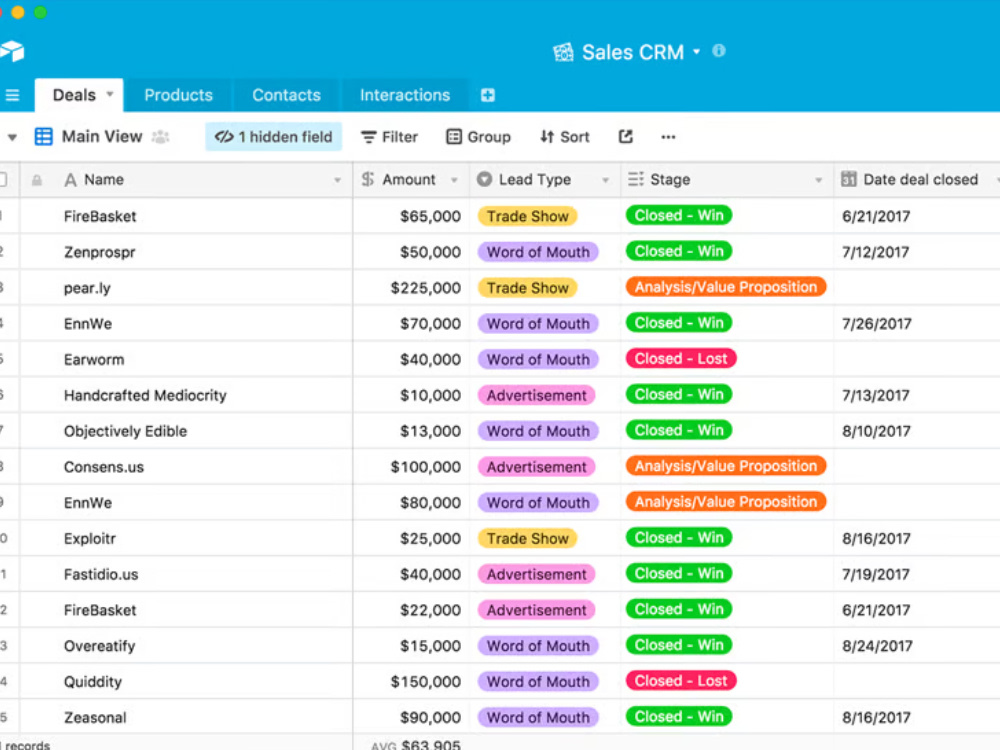Click the Main View name
The height and width of the screenshot is (750, 1000).
tap(102, 136)
